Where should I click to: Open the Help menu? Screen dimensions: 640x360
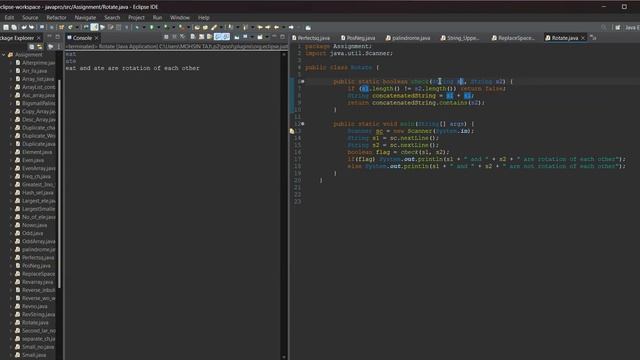pyautogui.click(x=203, y=18)
